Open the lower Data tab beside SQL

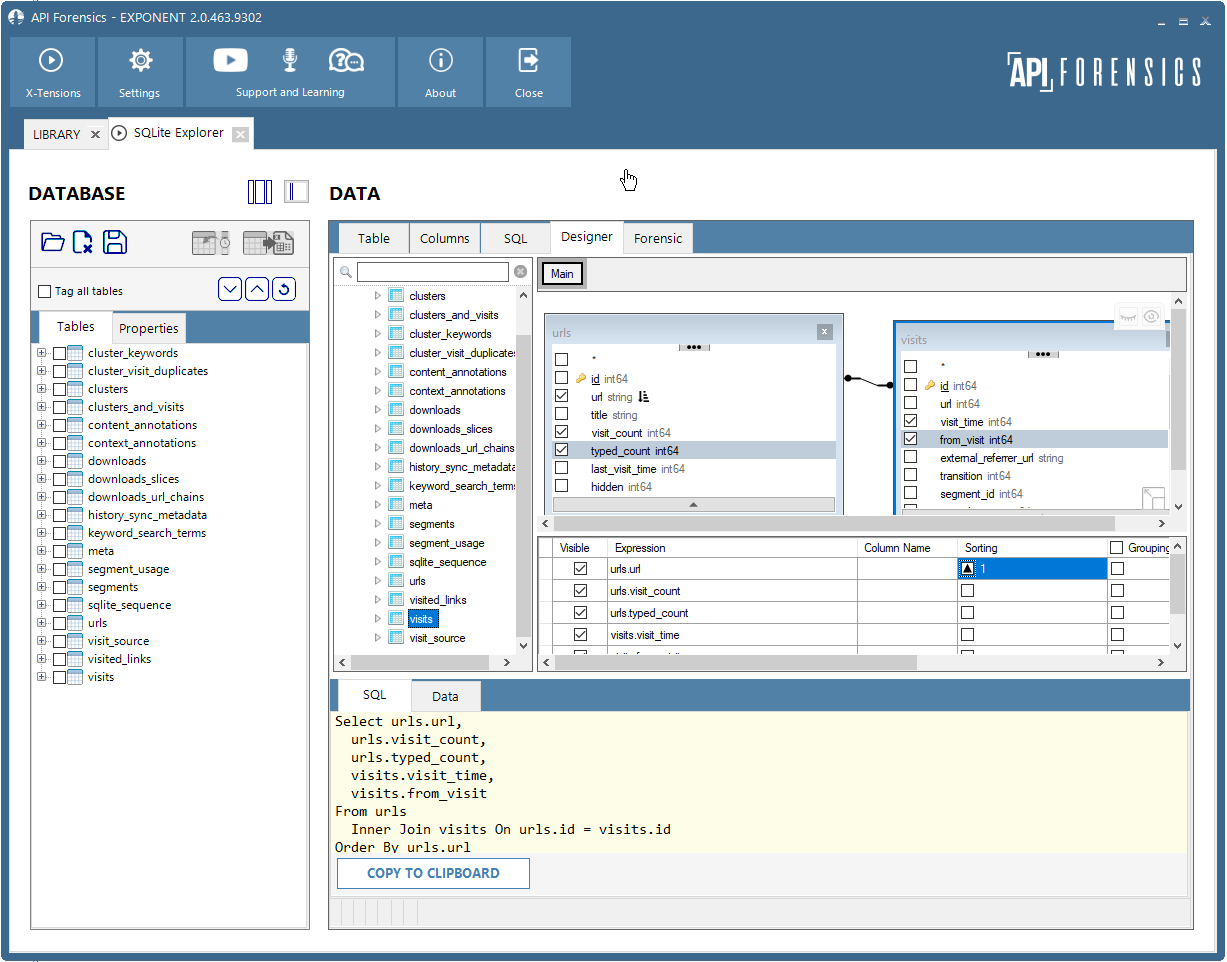click(x=446, y=696)
